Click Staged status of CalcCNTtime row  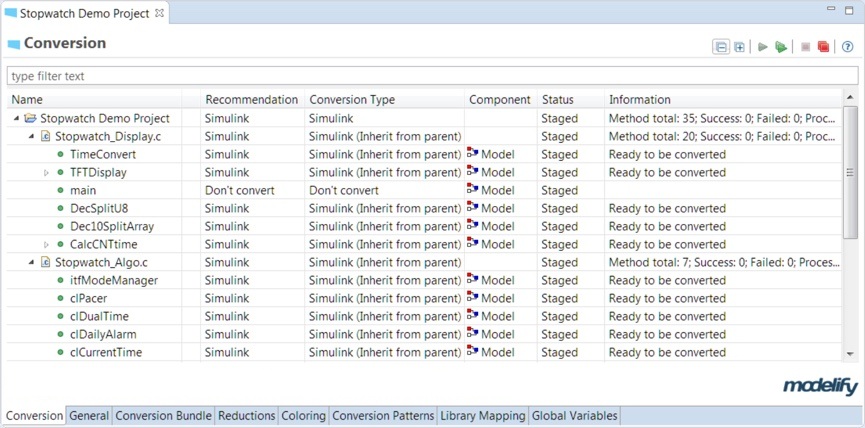(559, 244)
